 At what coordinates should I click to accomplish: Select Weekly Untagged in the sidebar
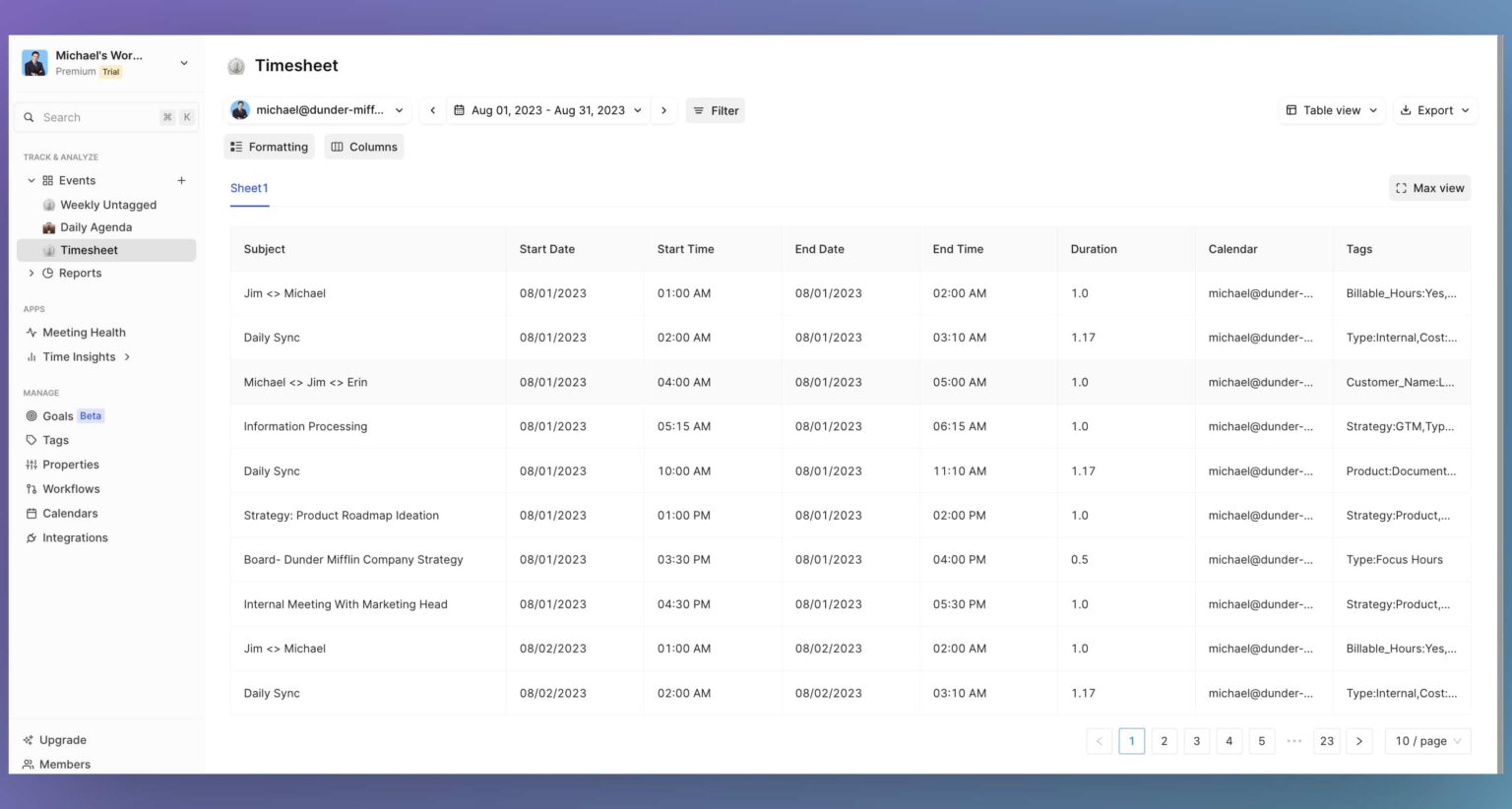pyautogui.click(x=107, y=205)
